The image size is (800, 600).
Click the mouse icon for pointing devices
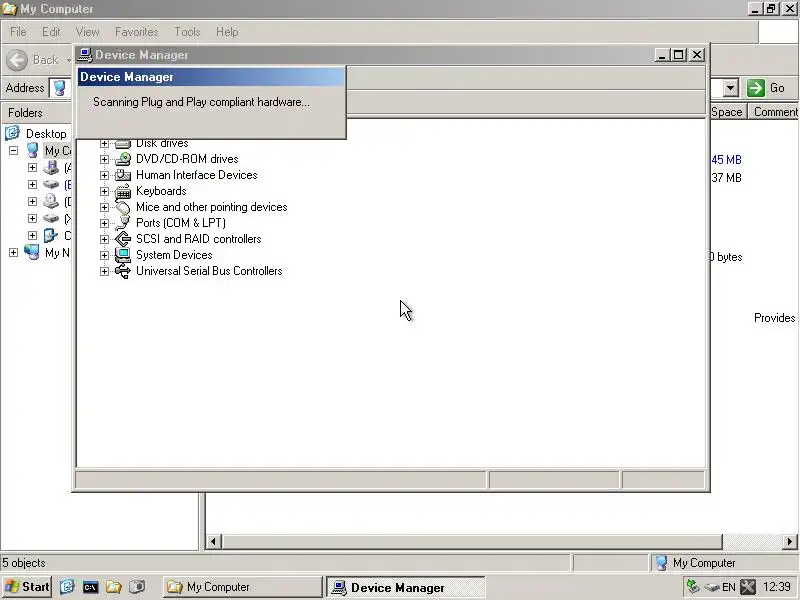coord(122,207)
